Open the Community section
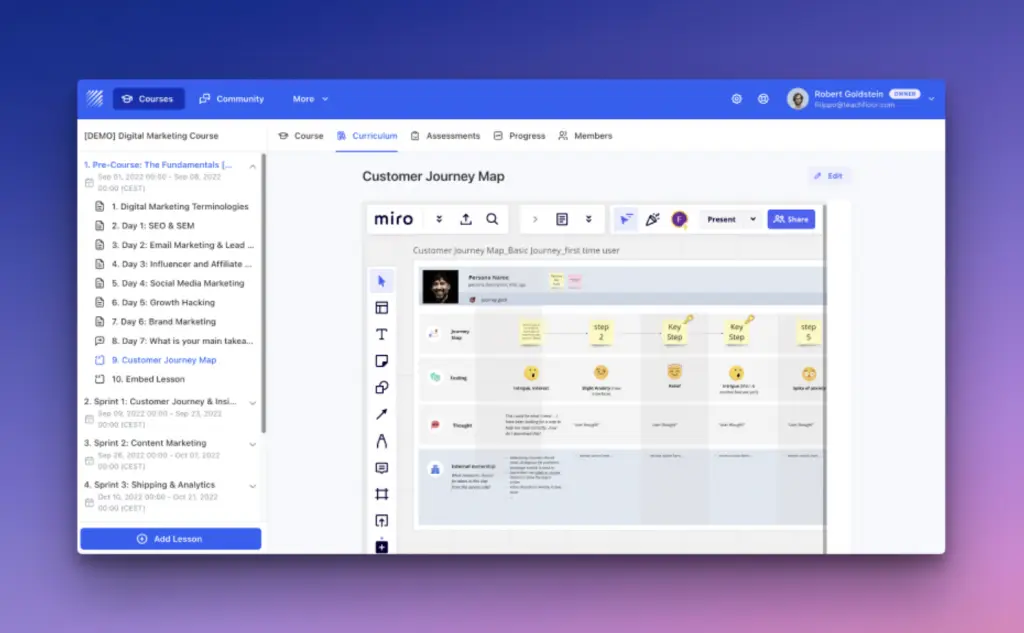 point(232,99)
